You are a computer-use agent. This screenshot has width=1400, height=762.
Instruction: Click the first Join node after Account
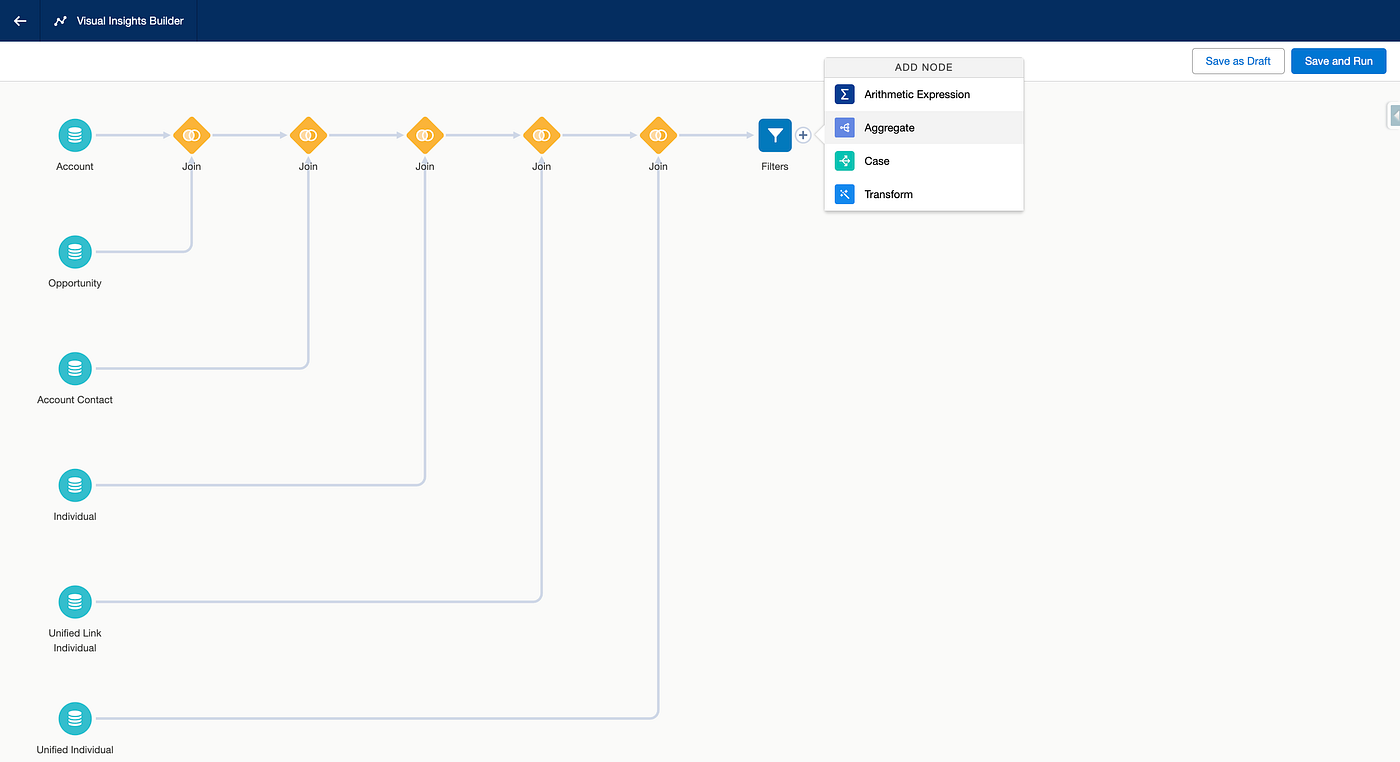[191, 135]
